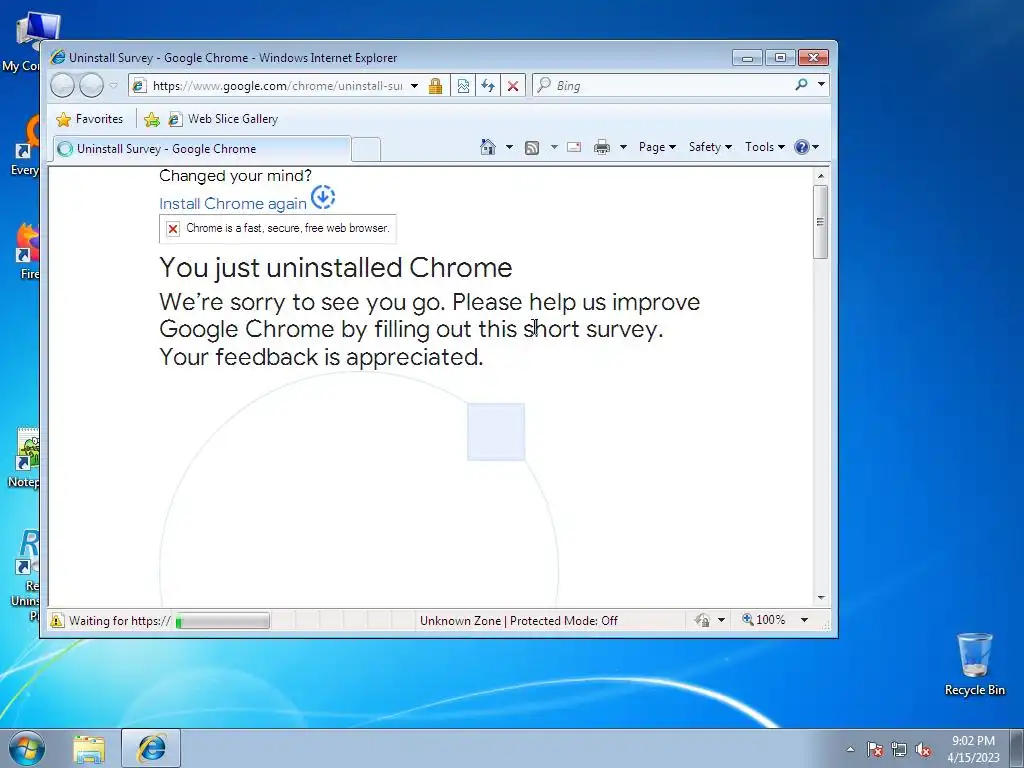
Task: Open the recent pages dropdown arrow
Action: pyautogui.click(x=114, y=86)
